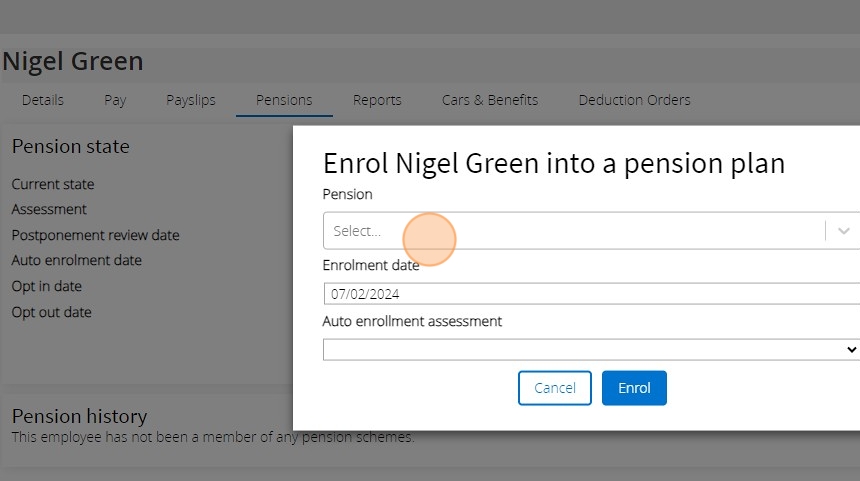Open the Reports tab

tap(377, 100)
